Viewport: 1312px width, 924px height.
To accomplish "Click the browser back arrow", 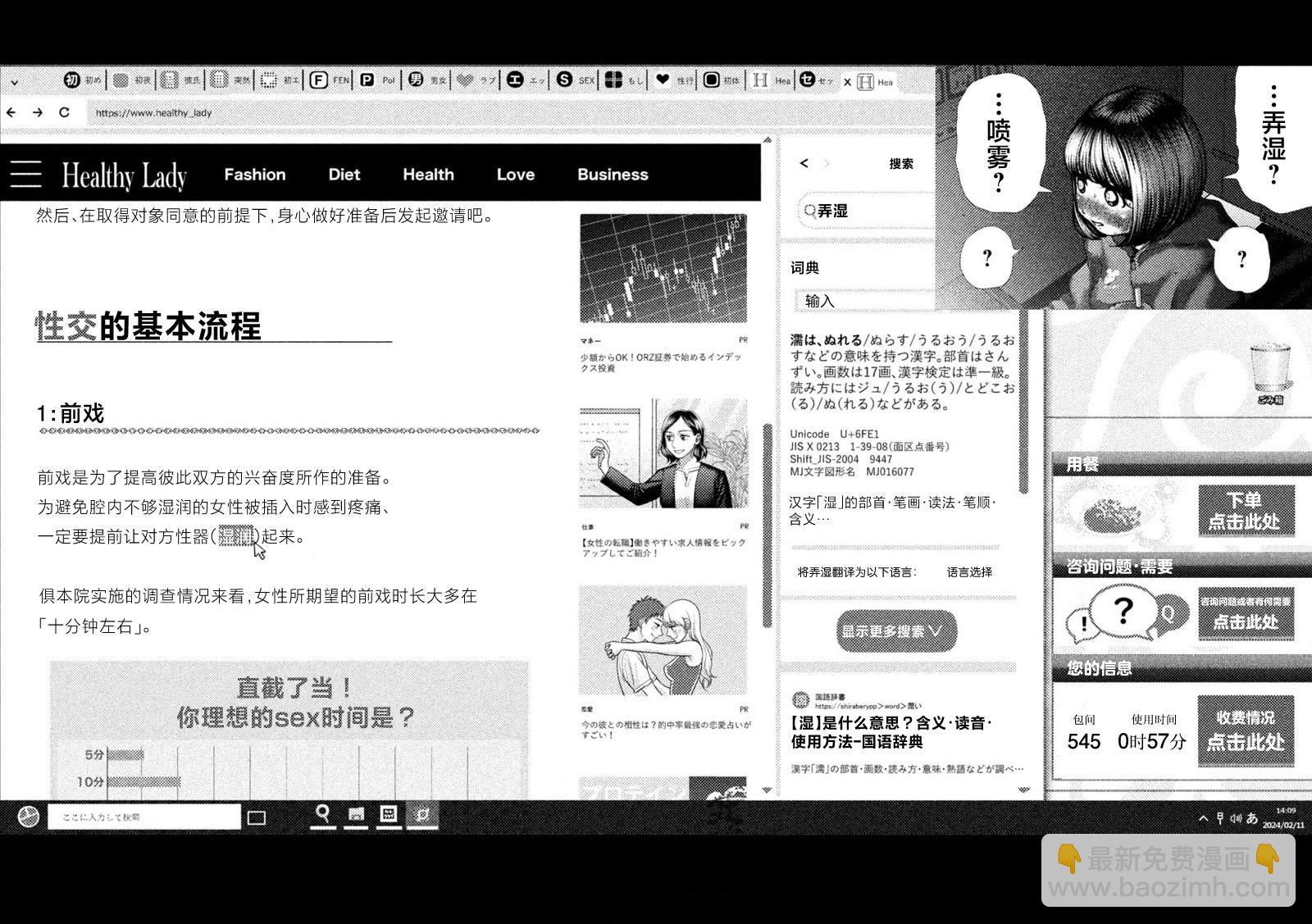I will point(11,112).
